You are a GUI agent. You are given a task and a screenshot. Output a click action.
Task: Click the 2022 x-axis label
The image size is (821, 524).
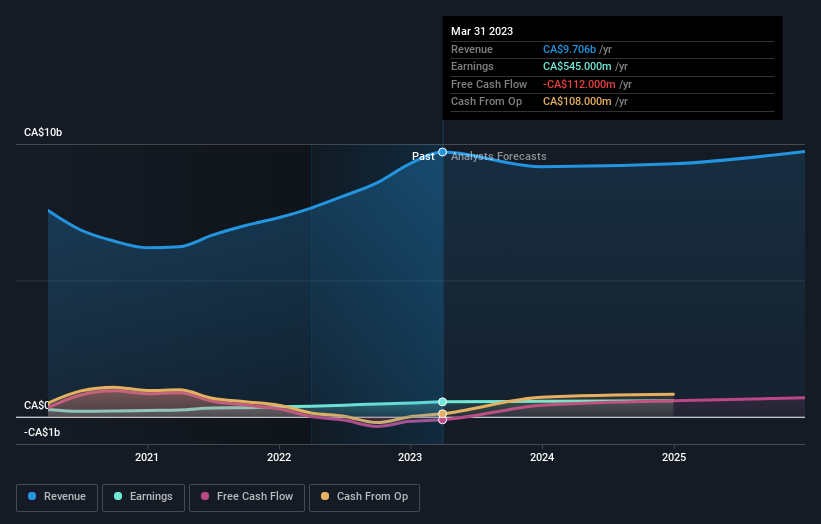279,457
